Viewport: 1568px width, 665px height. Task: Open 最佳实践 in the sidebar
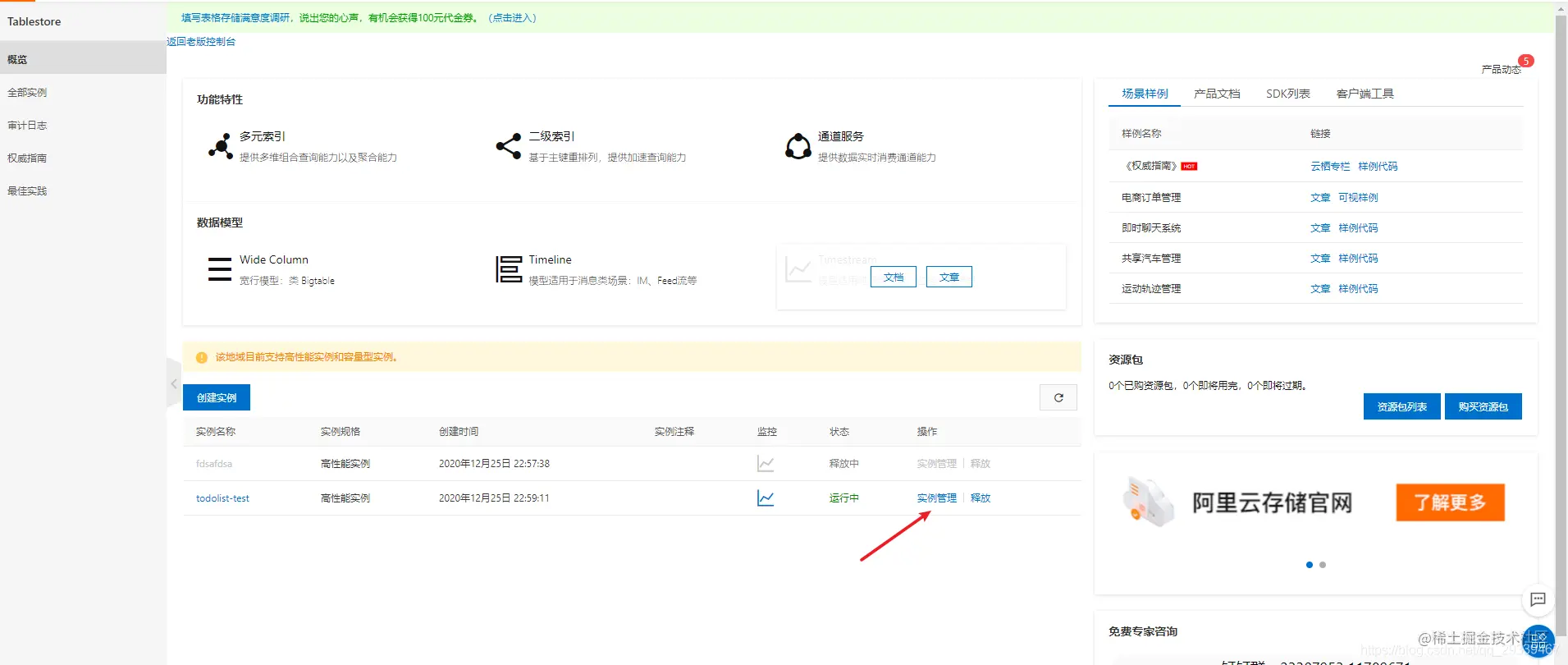(x=83, y=190)
